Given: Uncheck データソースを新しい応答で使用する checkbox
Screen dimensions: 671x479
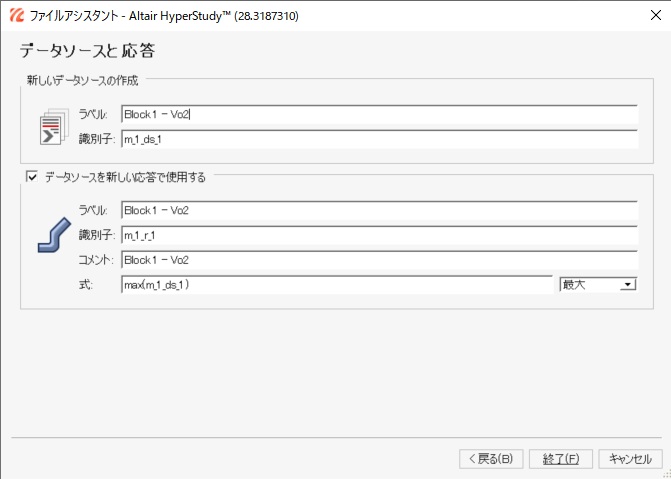Looking at the screenshot, I should (x=32, y=177).
